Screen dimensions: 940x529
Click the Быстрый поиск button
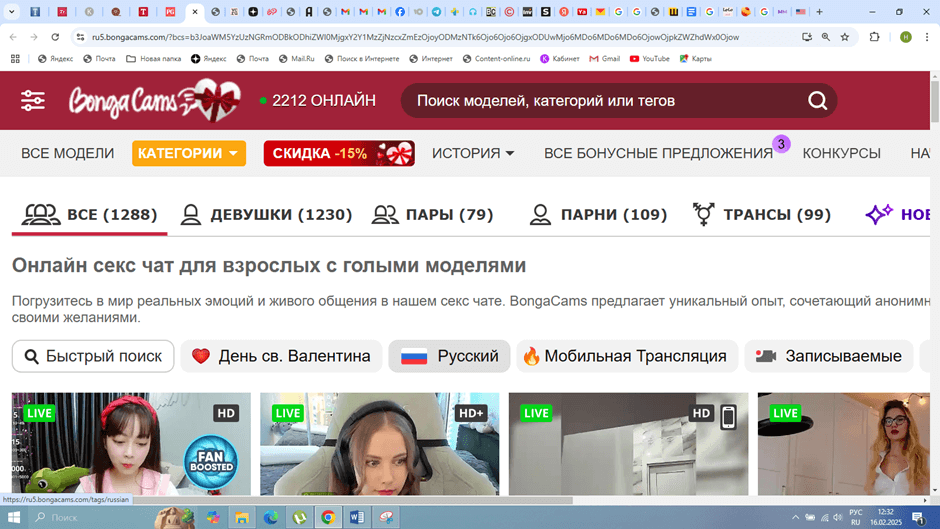click(x=93, y=356)
